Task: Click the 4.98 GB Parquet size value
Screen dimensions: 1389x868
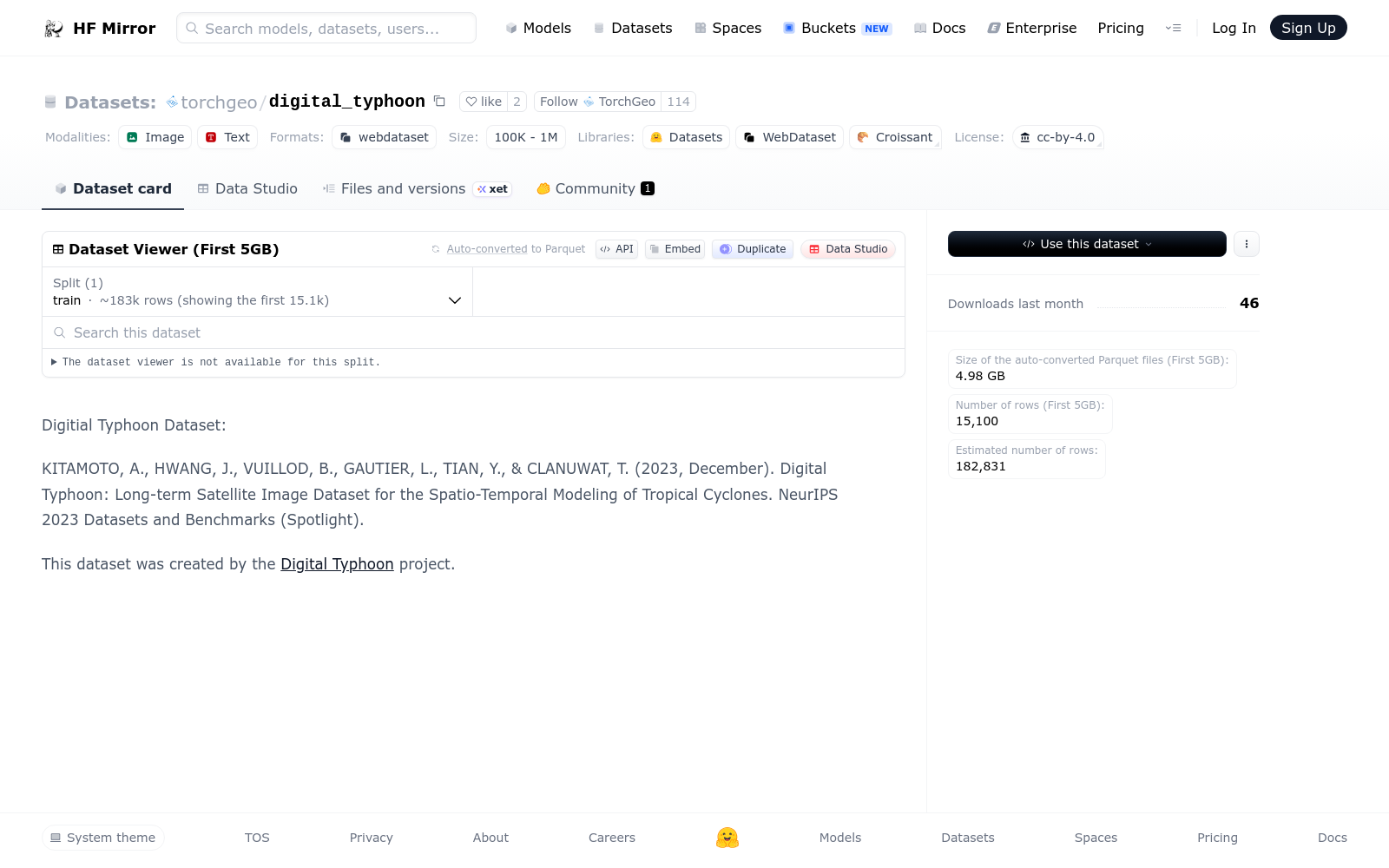Action: pyautogui.click(x=980, y=376)
